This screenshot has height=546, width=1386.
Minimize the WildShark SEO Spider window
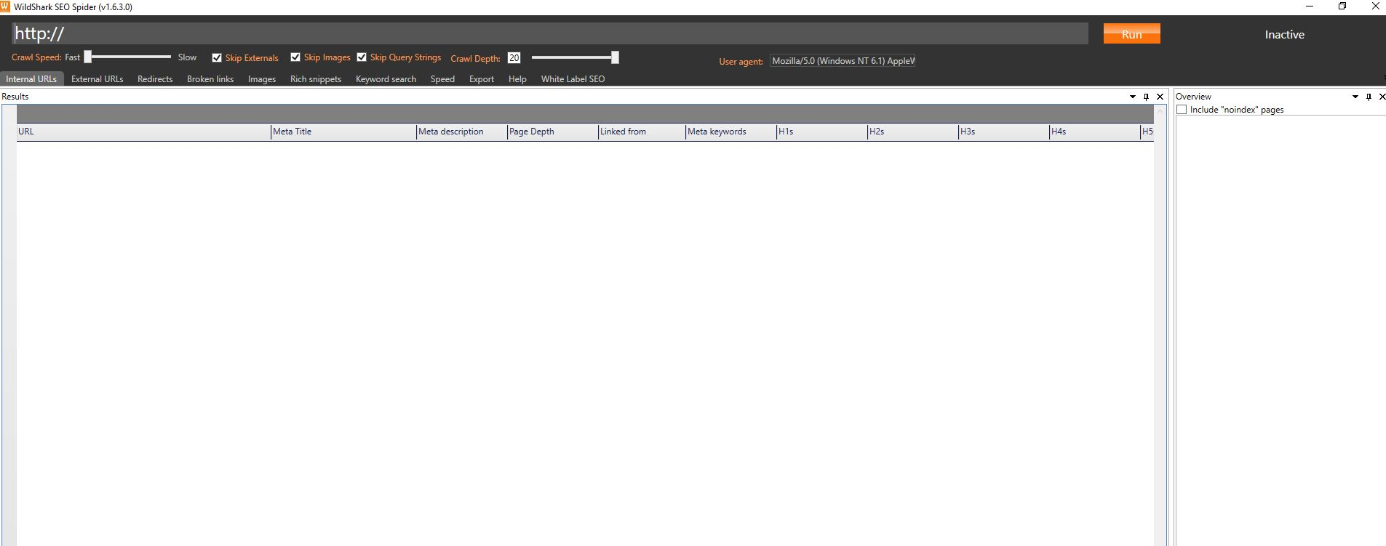pos(1310,6)
